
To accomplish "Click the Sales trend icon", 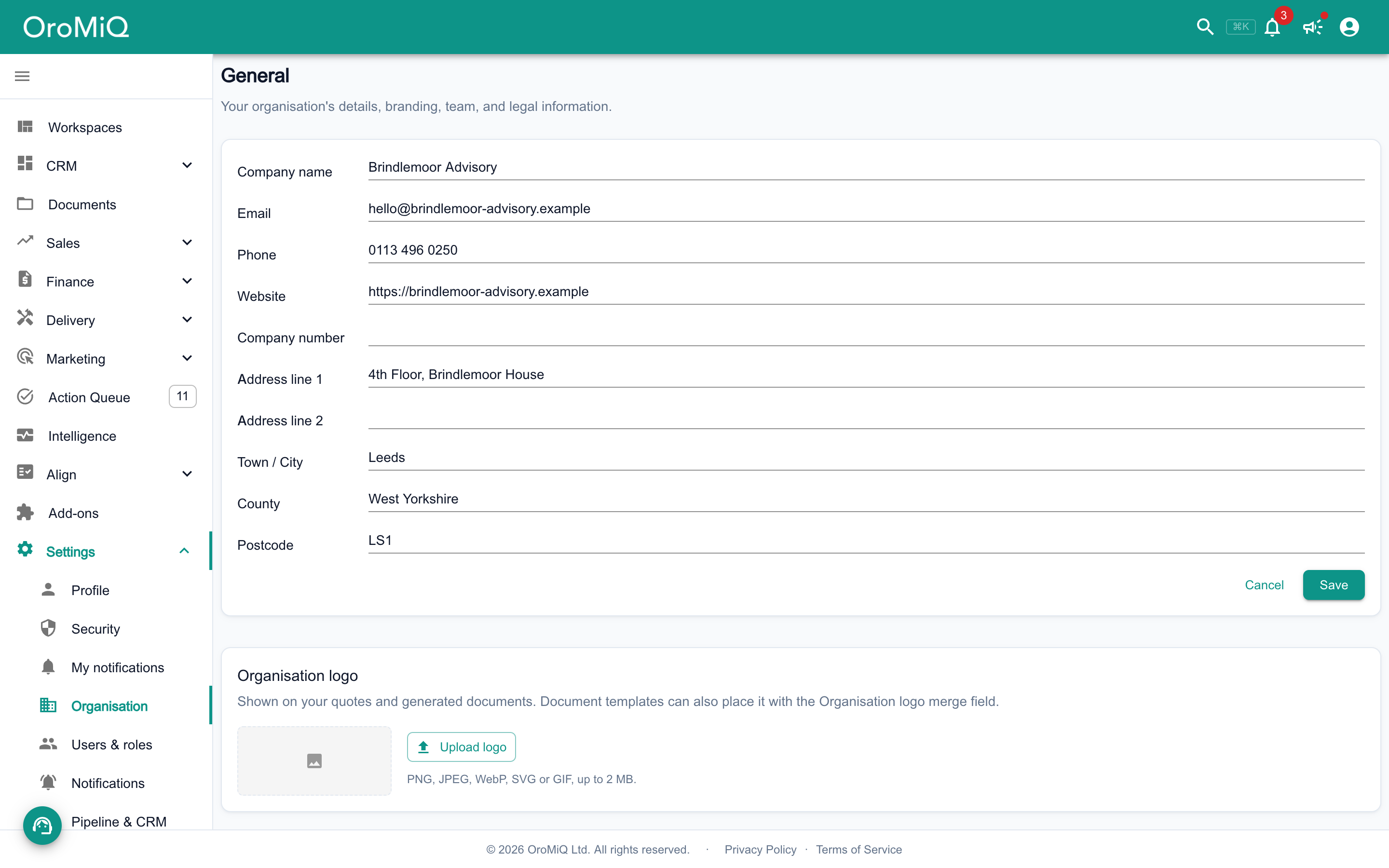I will pyautogui.click(x=25, y=241).
